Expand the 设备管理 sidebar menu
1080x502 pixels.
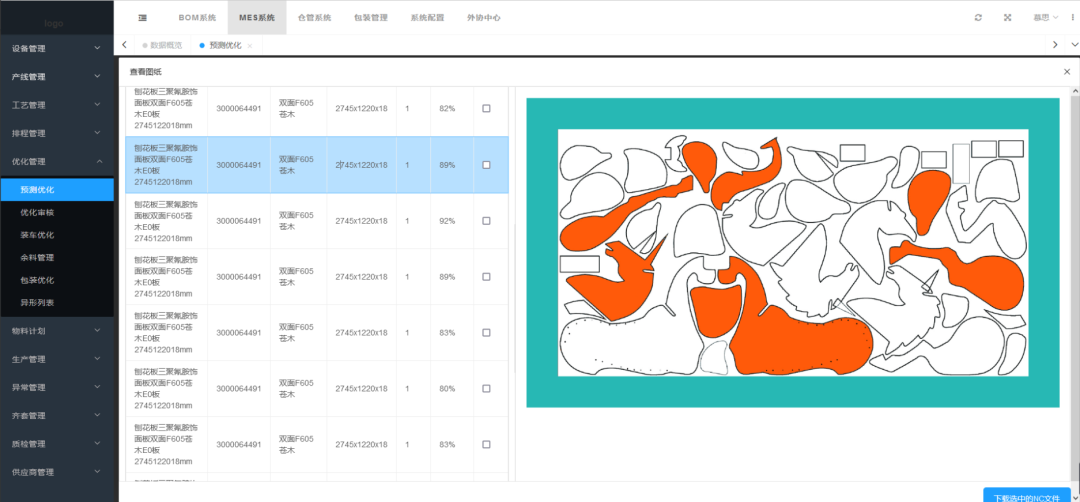56,48
